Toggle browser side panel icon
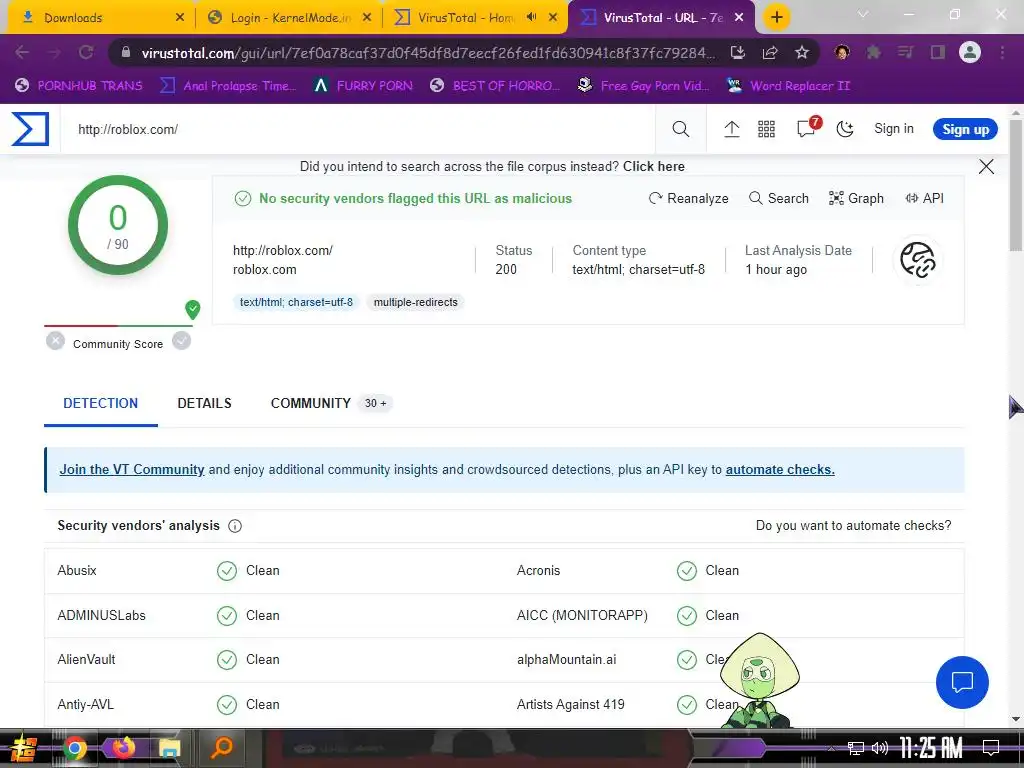The height and width of the screenshot is (768, 1024). click(938, 52)
